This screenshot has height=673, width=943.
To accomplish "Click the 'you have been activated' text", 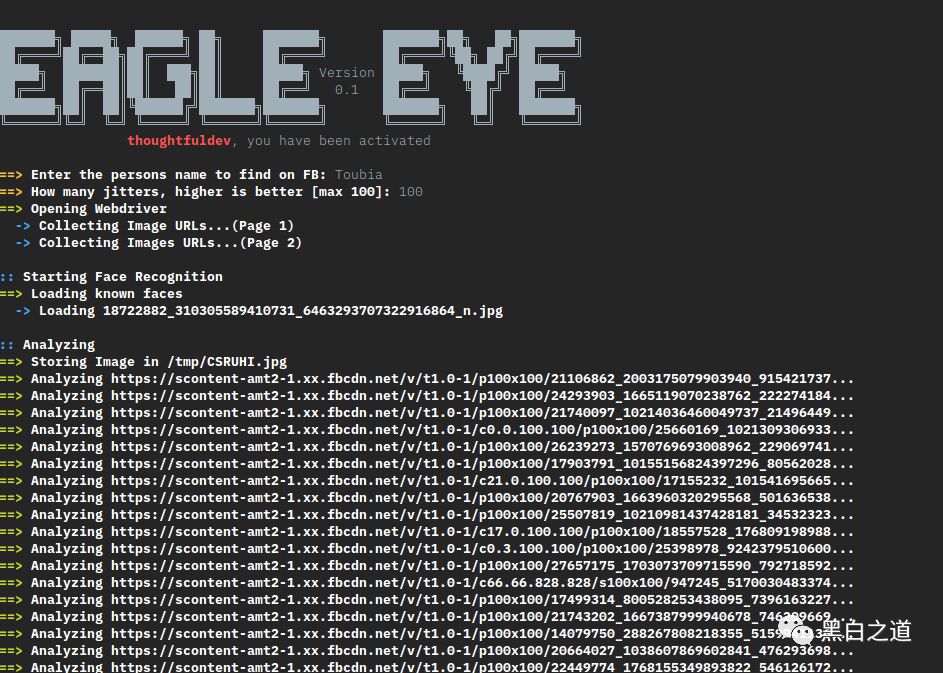I will click(339, 141).
